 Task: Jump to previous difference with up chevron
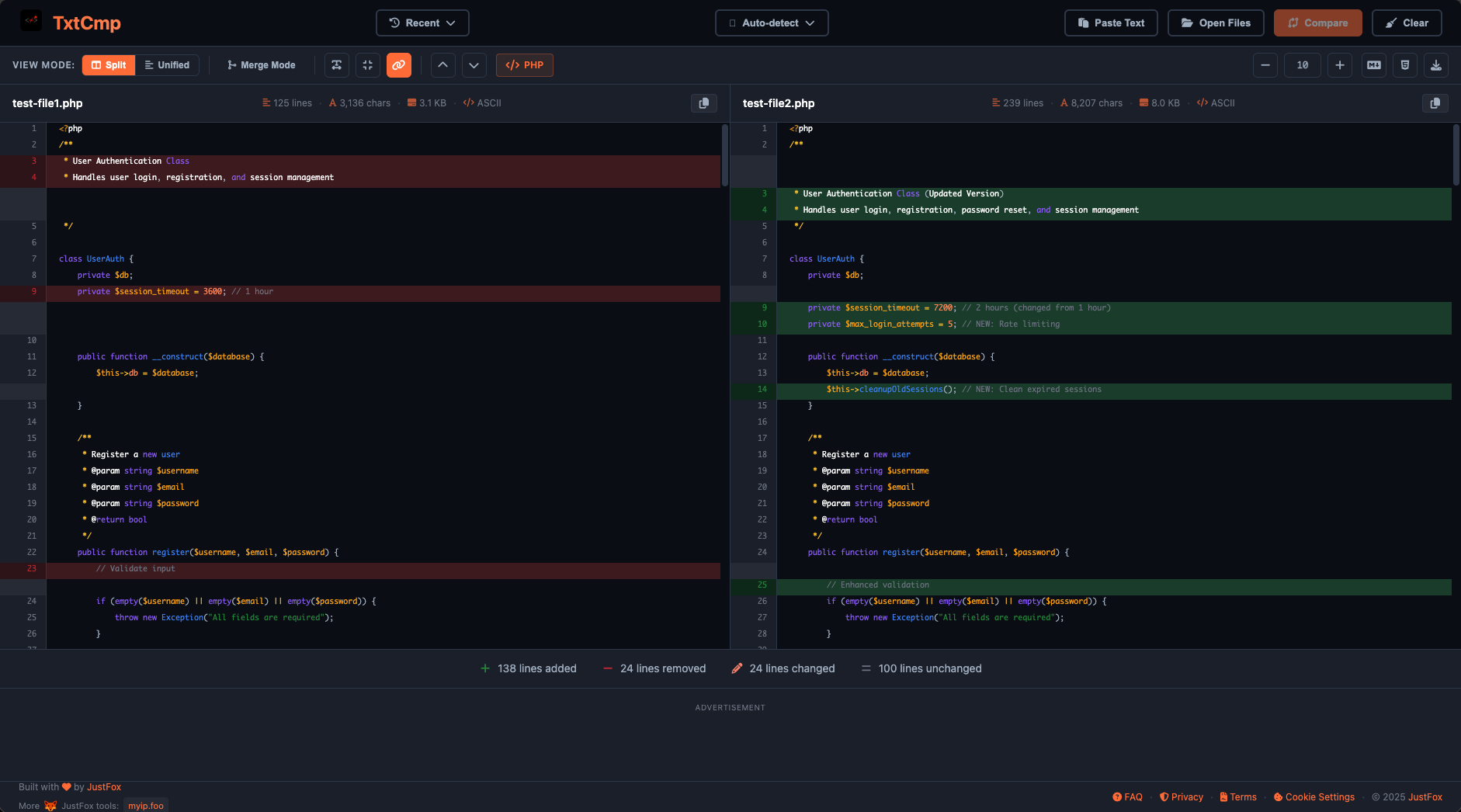442,65
